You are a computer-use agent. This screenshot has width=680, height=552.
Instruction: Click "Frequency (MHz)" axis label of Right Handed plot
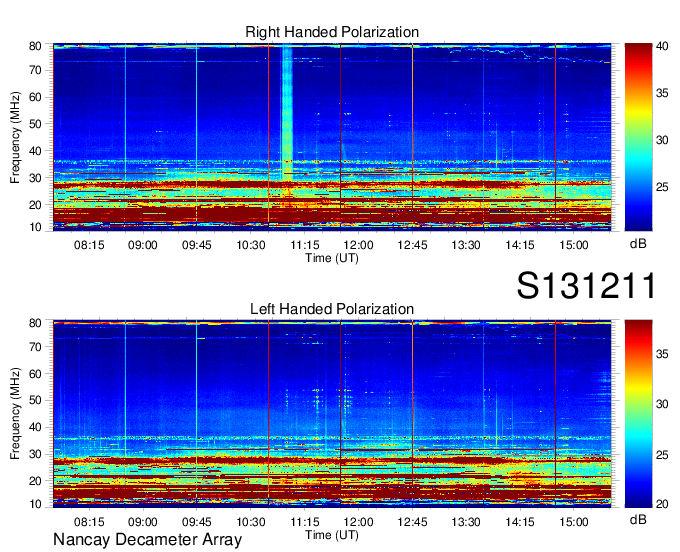point(15,137)
